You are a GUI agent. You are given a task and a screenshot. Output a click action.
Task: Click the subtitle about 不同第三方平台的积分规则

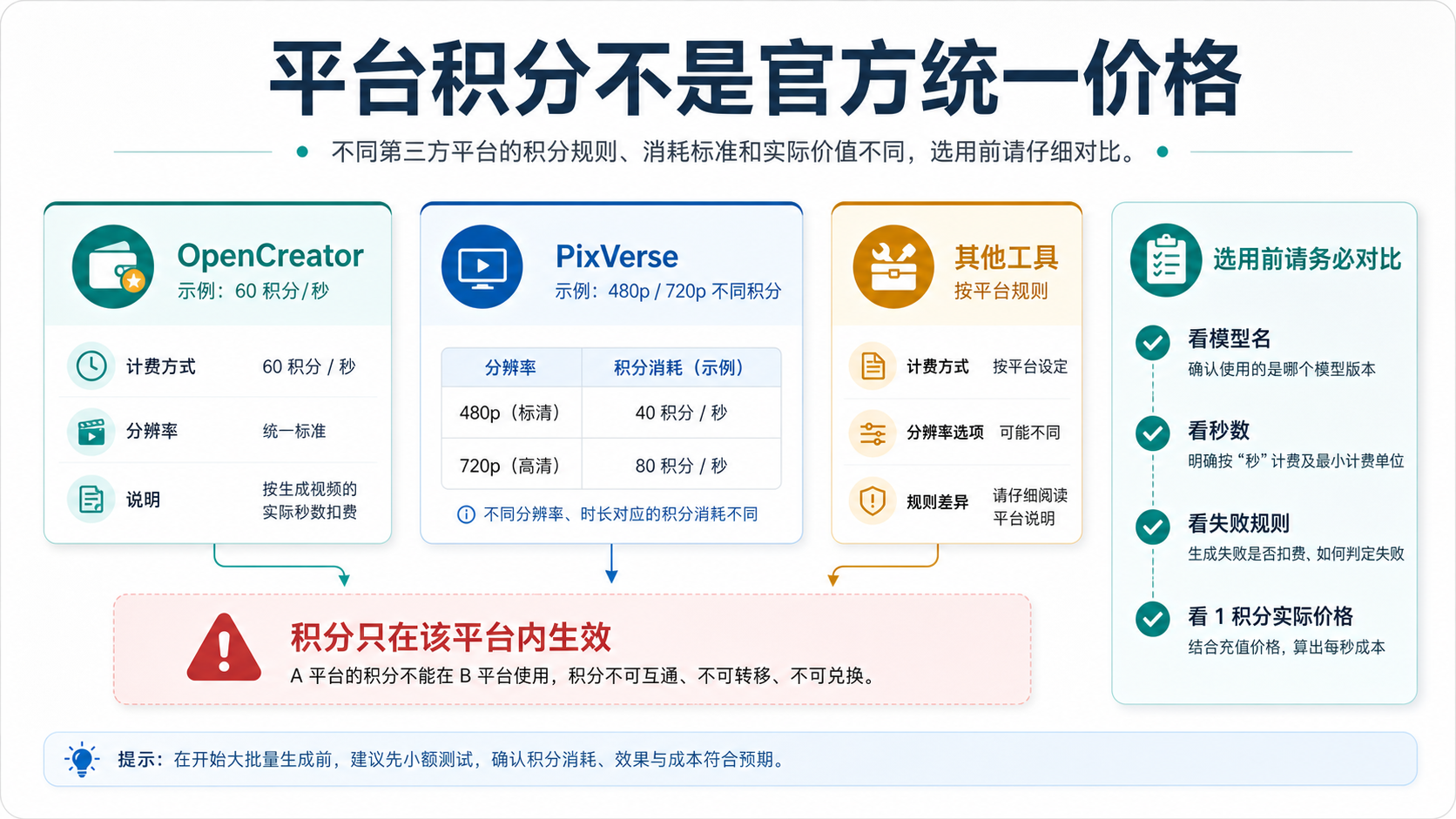click(737, 152)
